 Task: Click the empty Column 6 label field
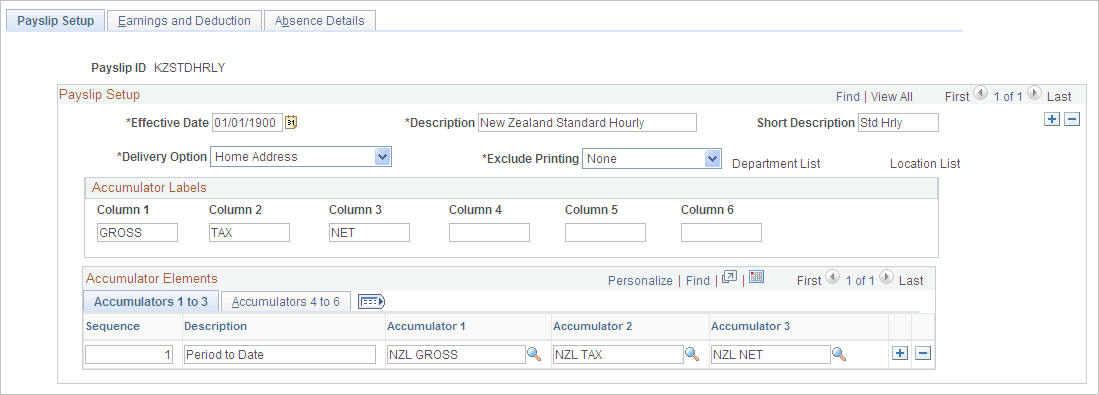click(x=721, y=233)
